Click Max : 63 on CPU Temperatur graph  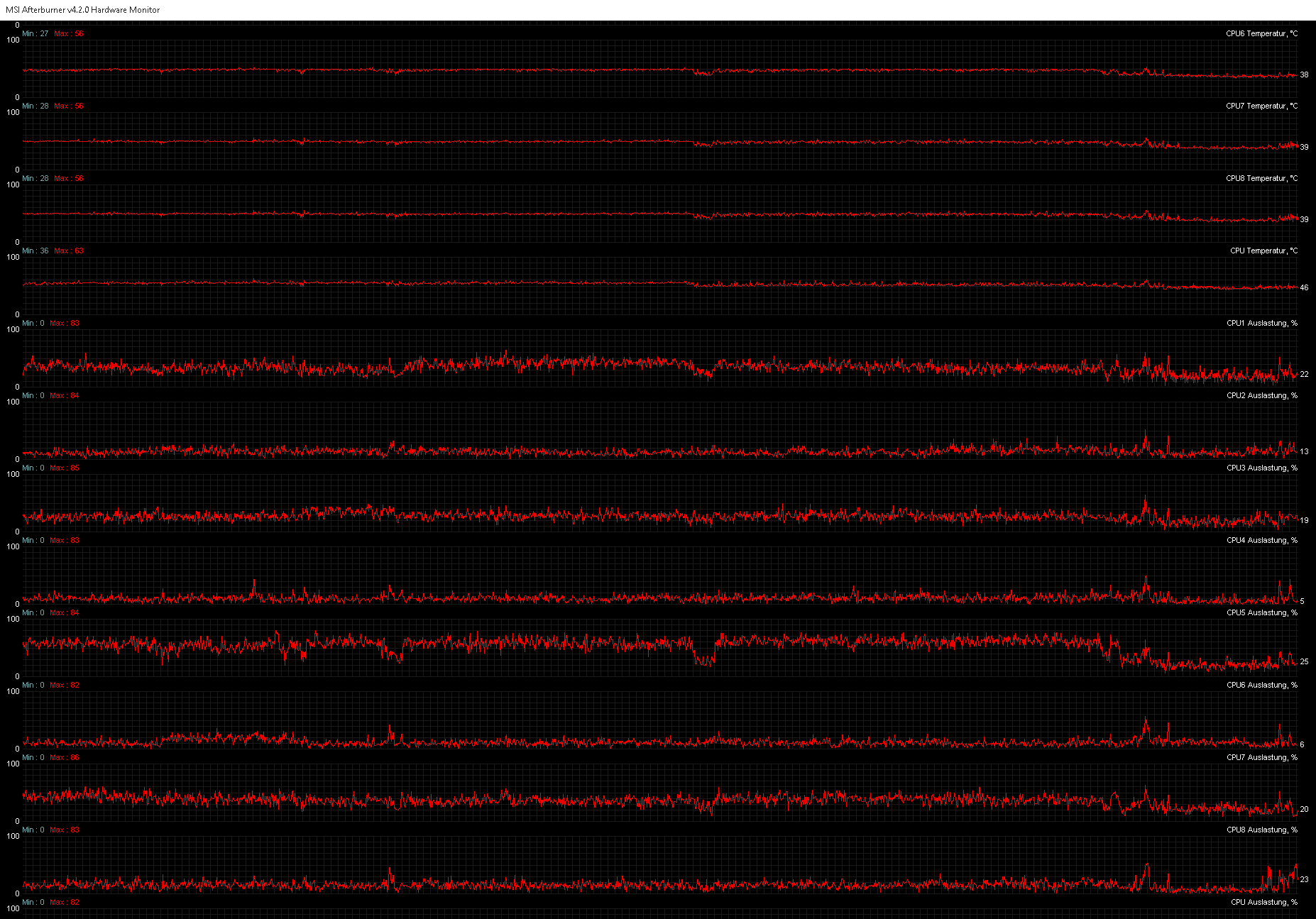[x=69, y=251]
